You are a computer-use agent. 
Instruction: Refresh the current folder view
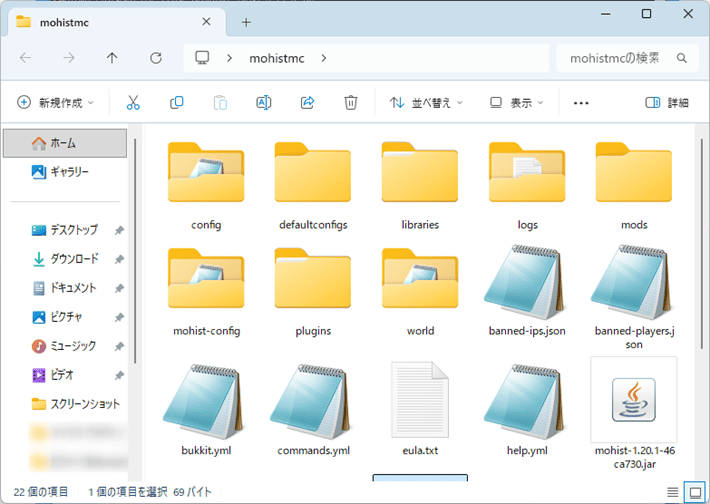pyautogui.click(x=156, y=58)
